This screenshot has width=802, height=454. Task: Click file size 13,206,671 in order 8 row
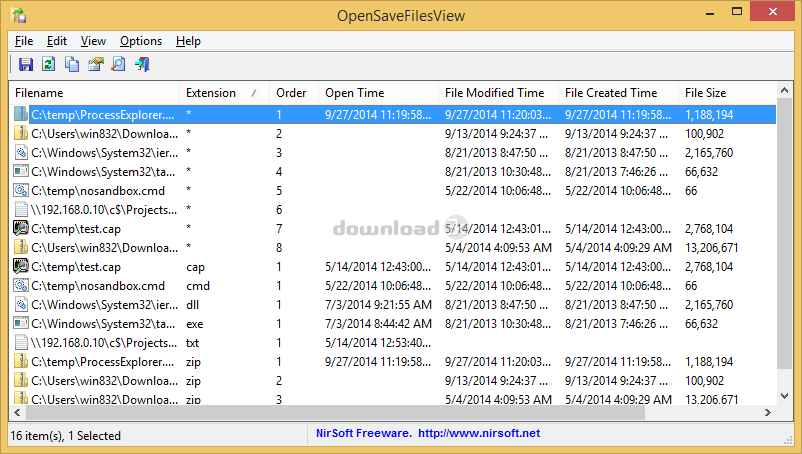711,248
